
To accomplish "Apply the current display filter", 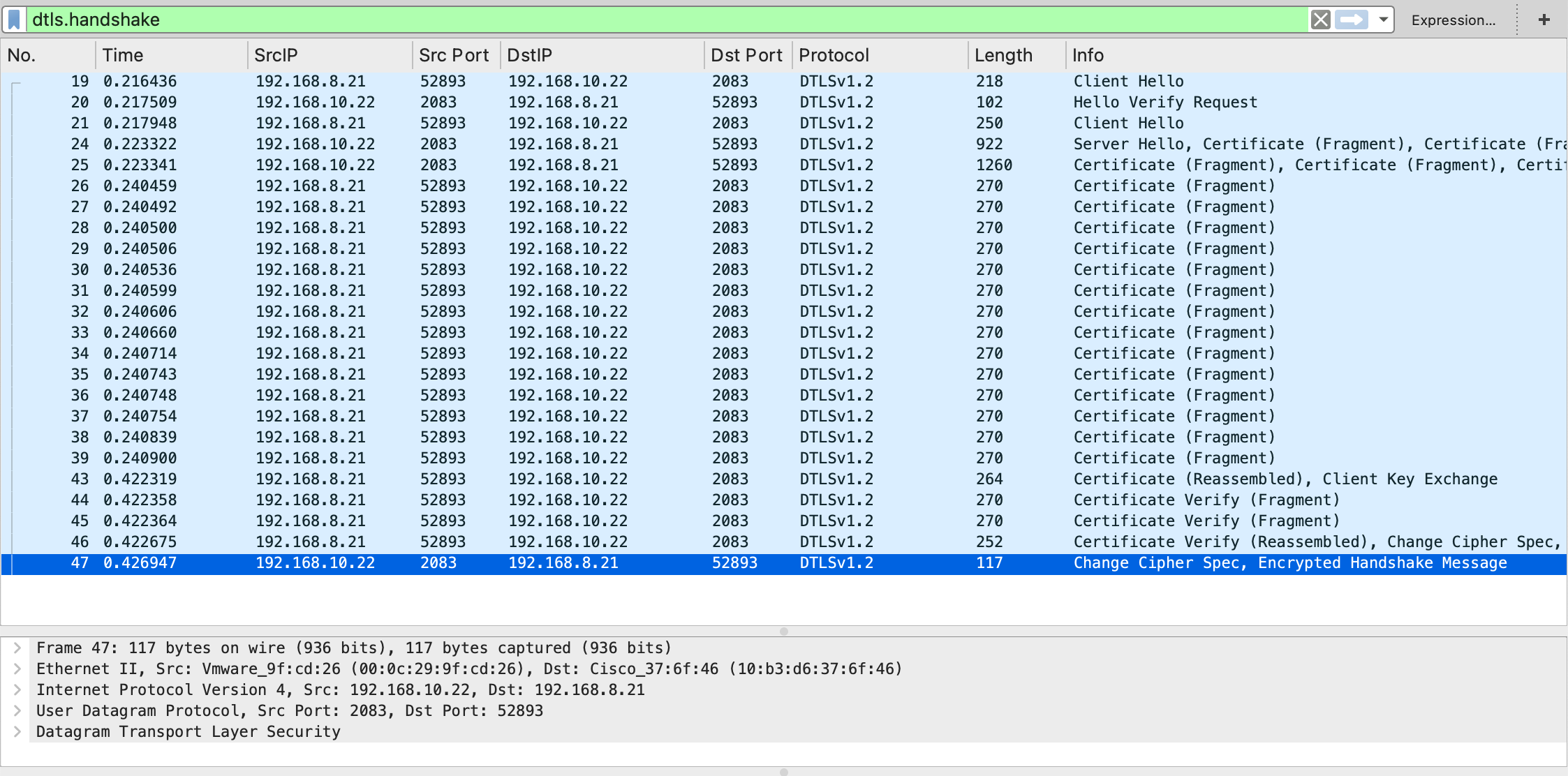I will coord(1352,20).
